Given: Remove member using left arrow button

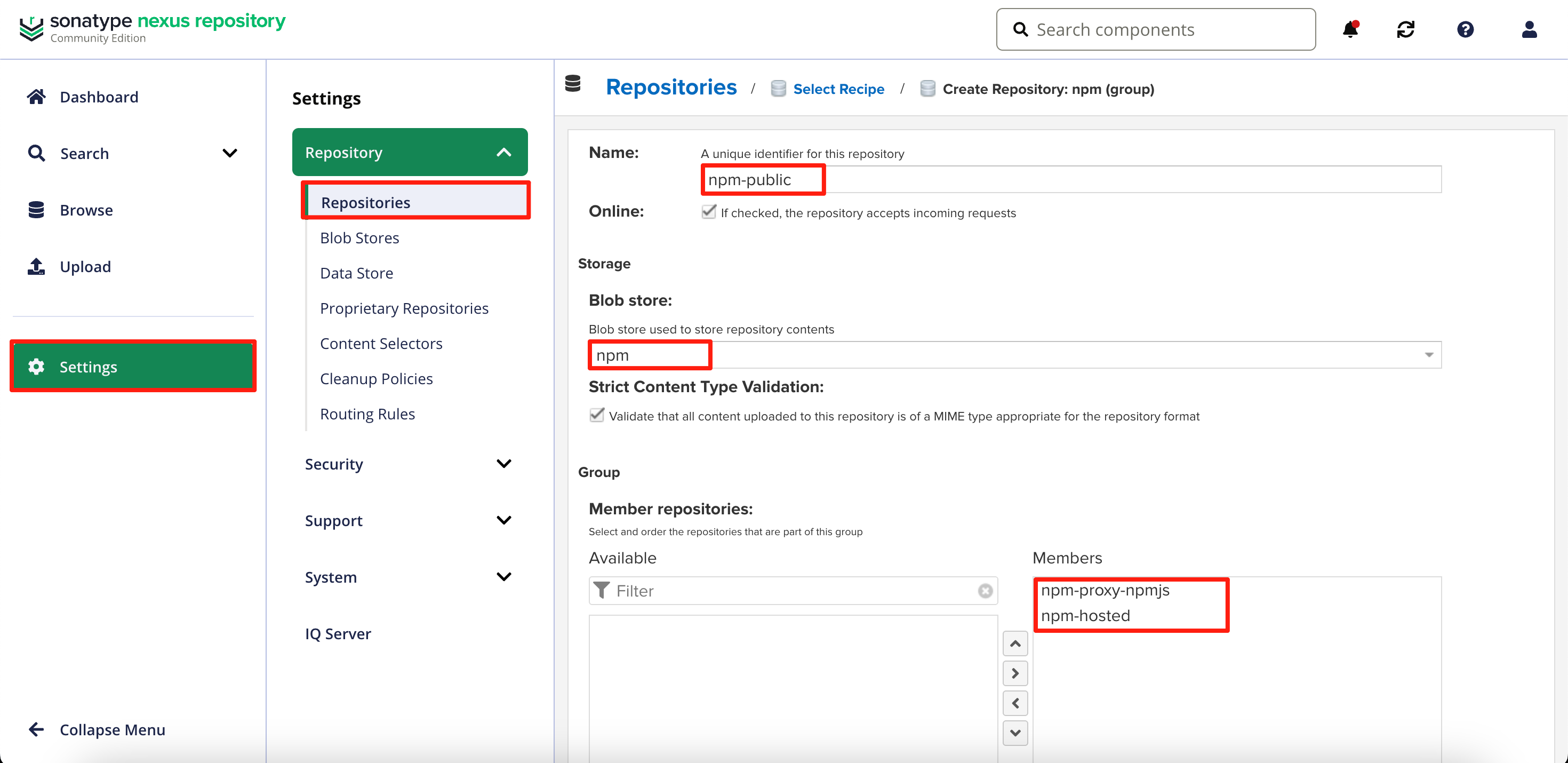Looking at the screenshot, I should [x=1015, y=703].
